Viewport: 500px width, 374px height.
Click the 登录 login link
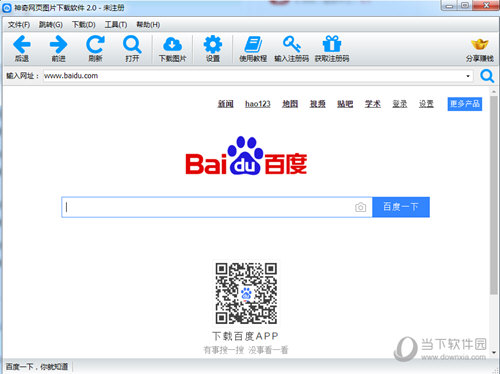pos(400,104)
